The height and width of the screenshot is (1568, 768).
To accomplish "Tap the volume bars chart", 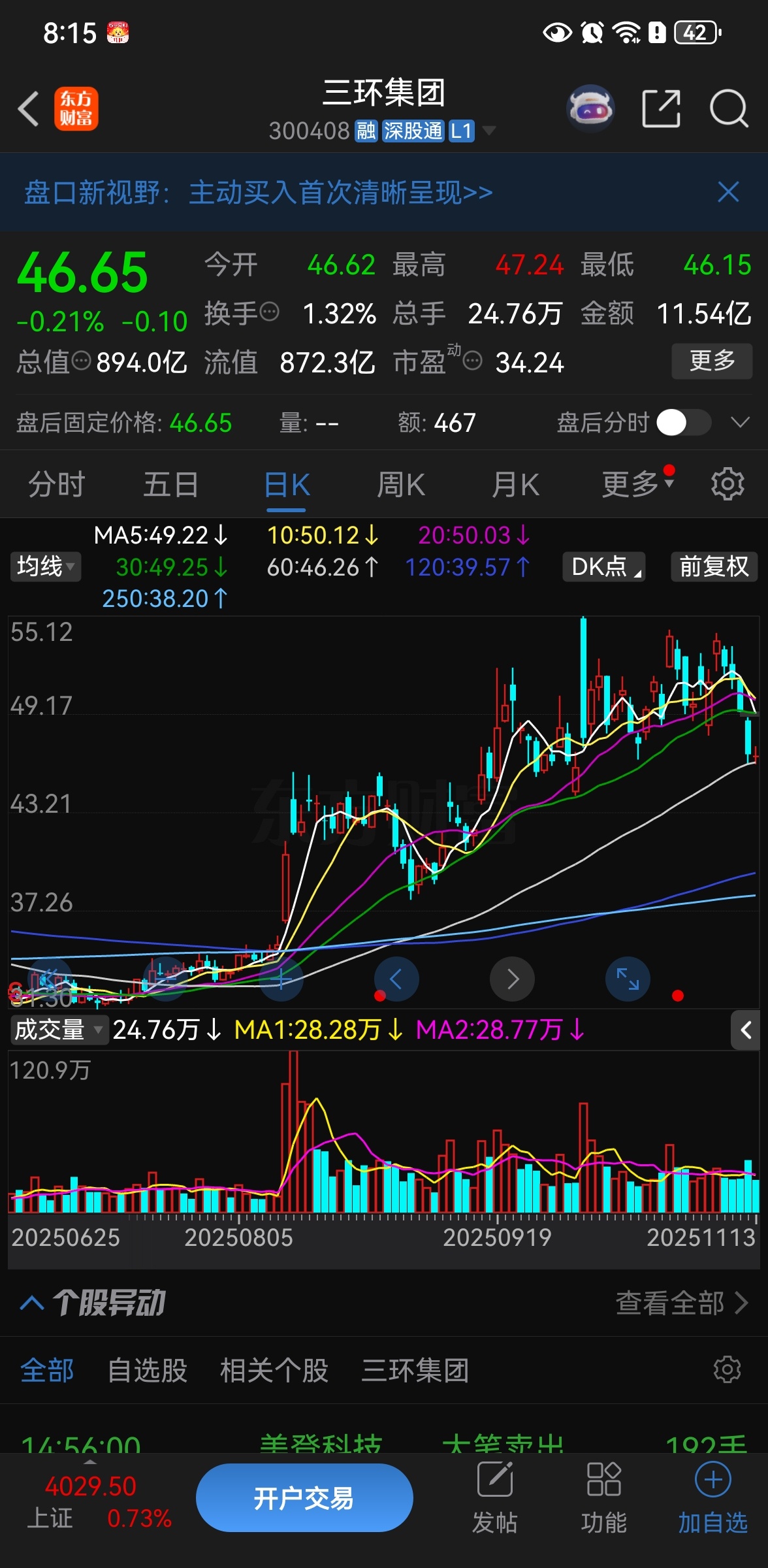I will click(x=384, y=1132).
